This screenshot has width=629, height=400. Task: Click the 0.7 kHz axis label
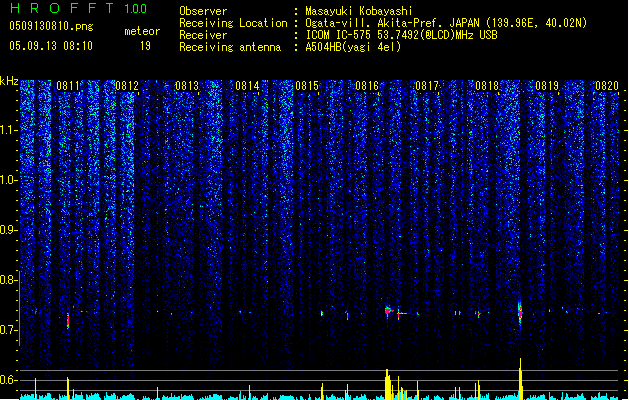[x=8, y=330]
